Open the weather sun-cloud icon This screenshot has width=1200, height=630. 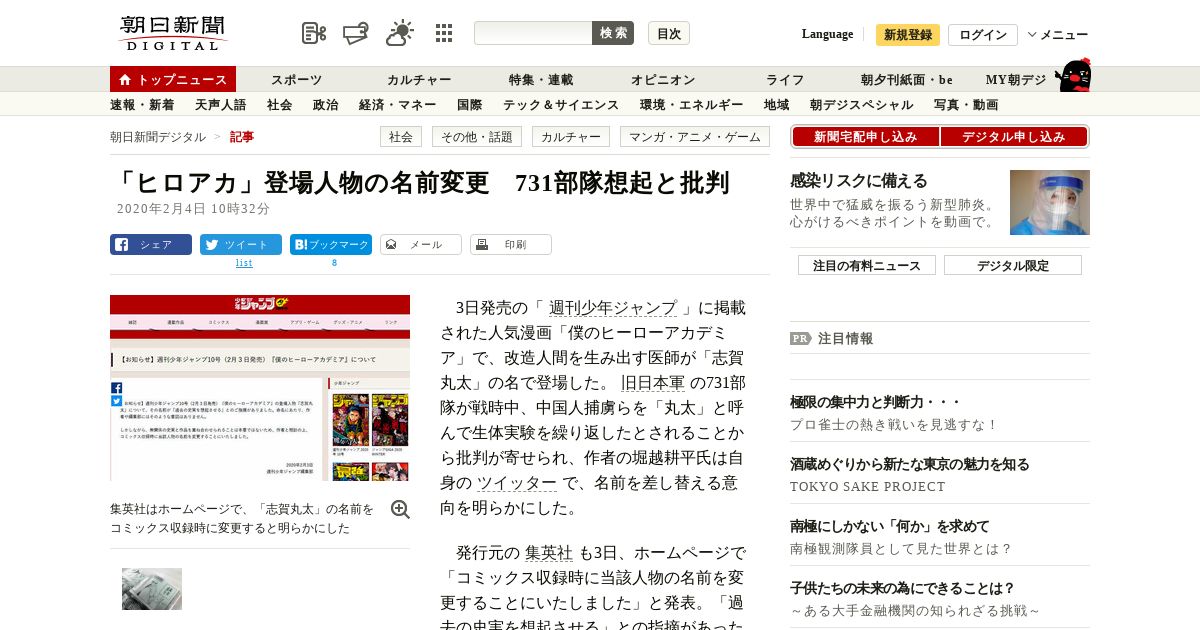[x=400, y=33]
